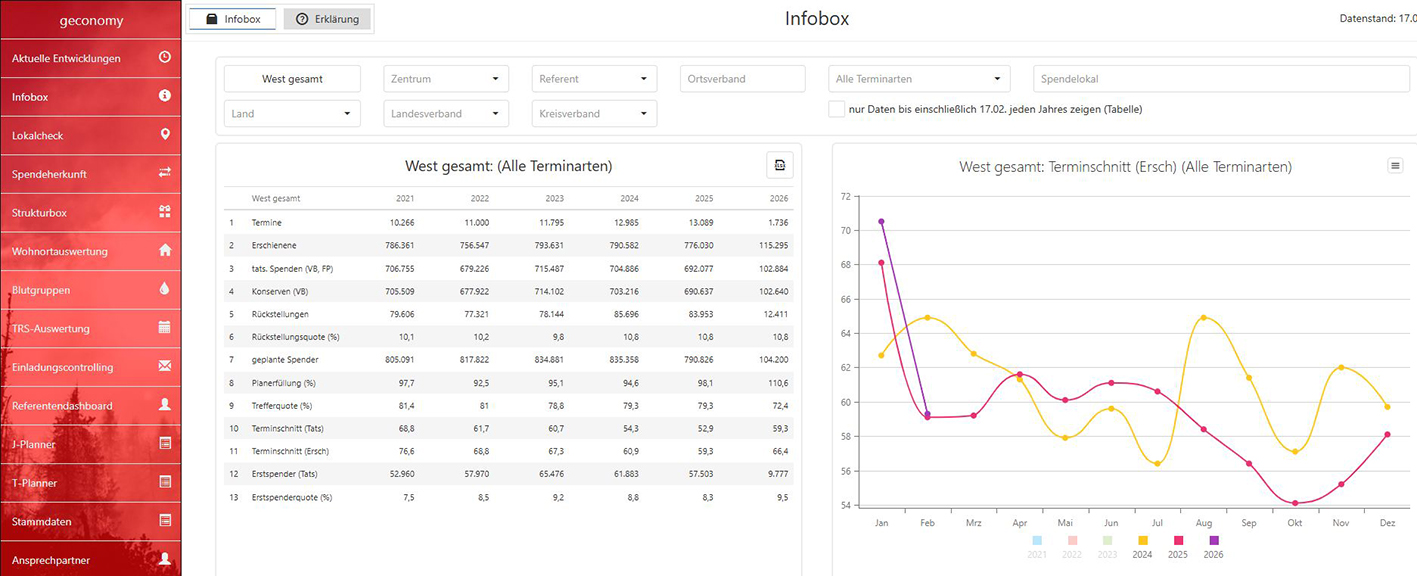
Task: Export the table using the file icon
Action: point(780,166)
